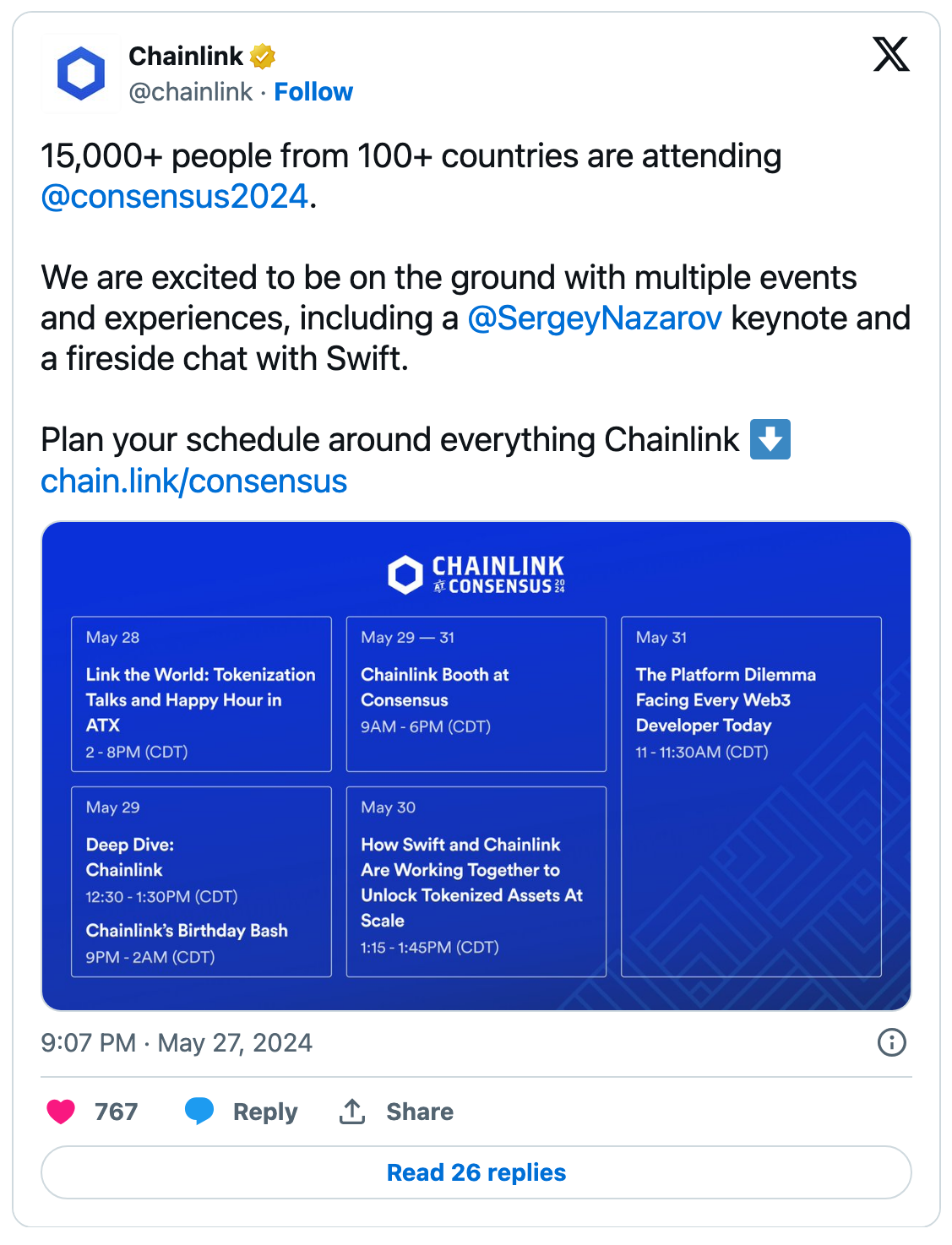Click the X logo icon
The width and height of the screenshot is (952, 1245).
890,55
